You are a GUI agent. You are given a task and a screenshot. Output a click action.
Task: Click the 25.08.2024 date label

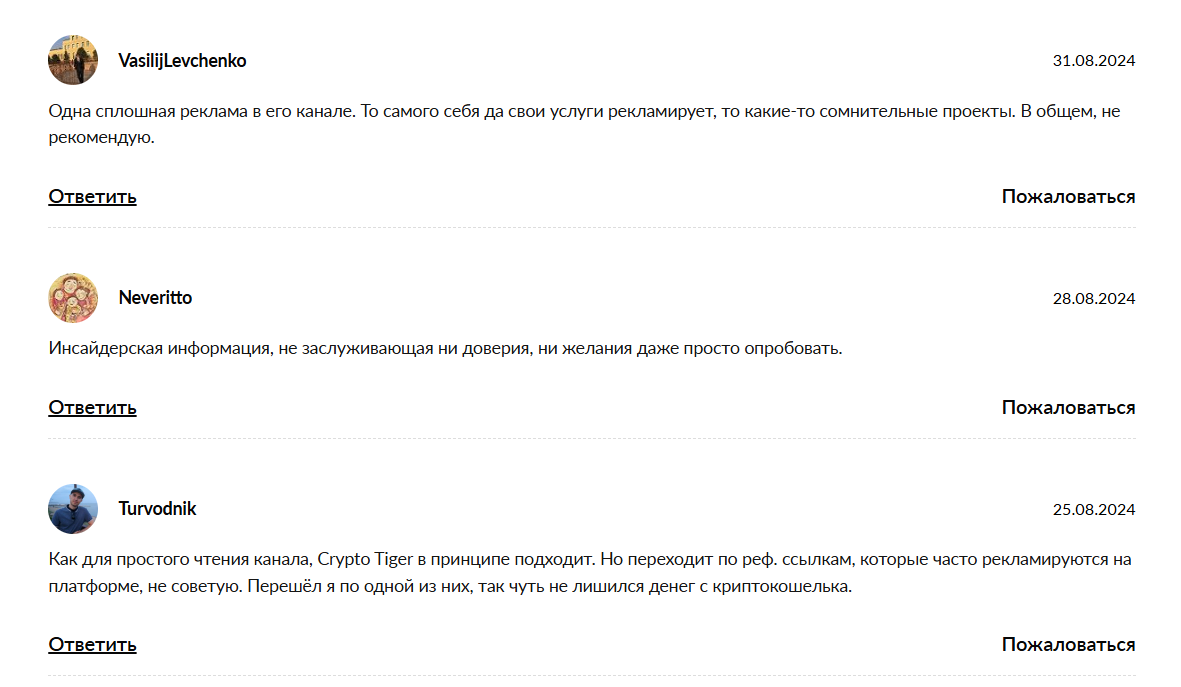[1094, 509]
